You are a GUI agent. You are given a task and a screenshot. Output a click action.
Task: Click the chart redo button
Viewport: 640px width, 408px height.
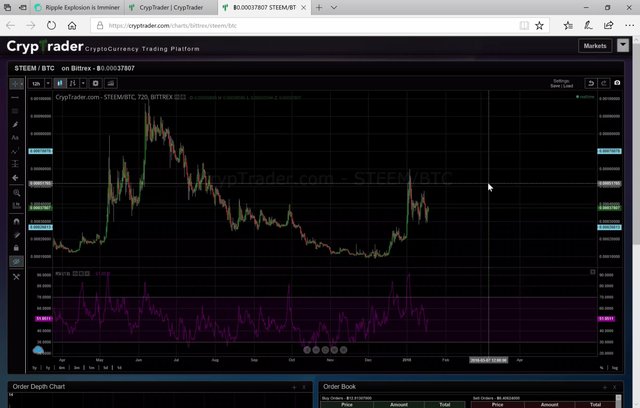tap(603, 83)
